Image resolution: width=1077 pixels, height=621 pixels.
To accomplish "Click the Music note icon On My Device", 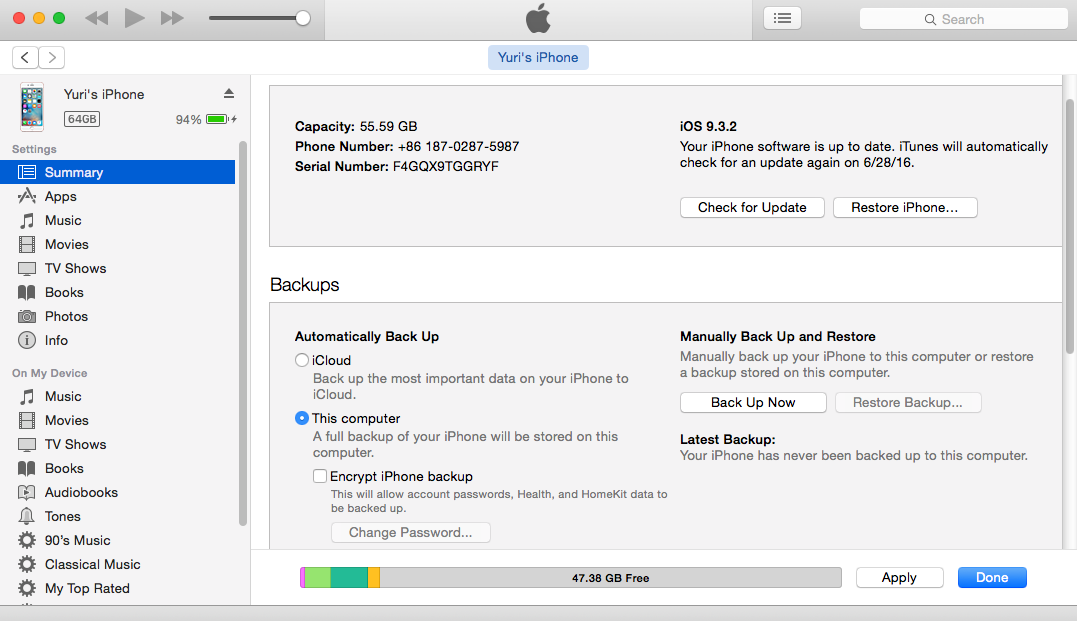I will pos(27,396).
